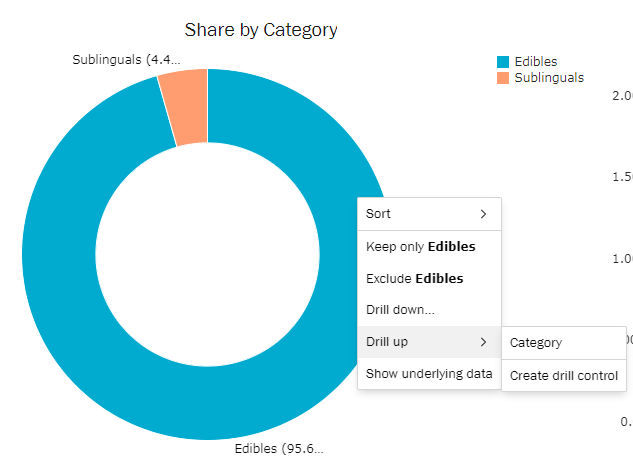
Task: Click the orange Sublinguals legend swatch
Action: (503, 78)
